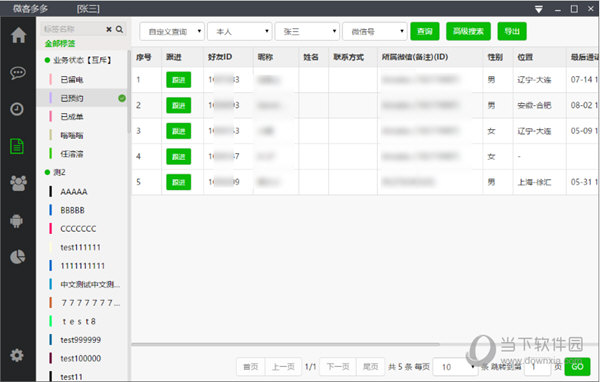Open the 本人 dropdown

[x=240, y=31]
